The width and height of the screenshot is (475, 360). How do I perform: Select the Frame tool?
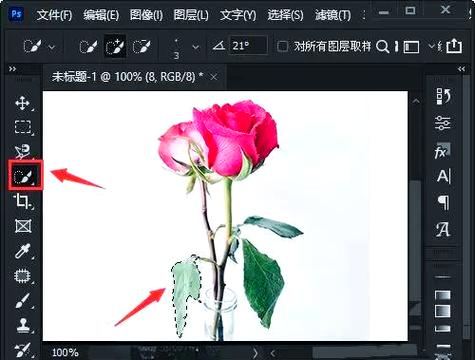pyautogui.click(x=23, y=226)
